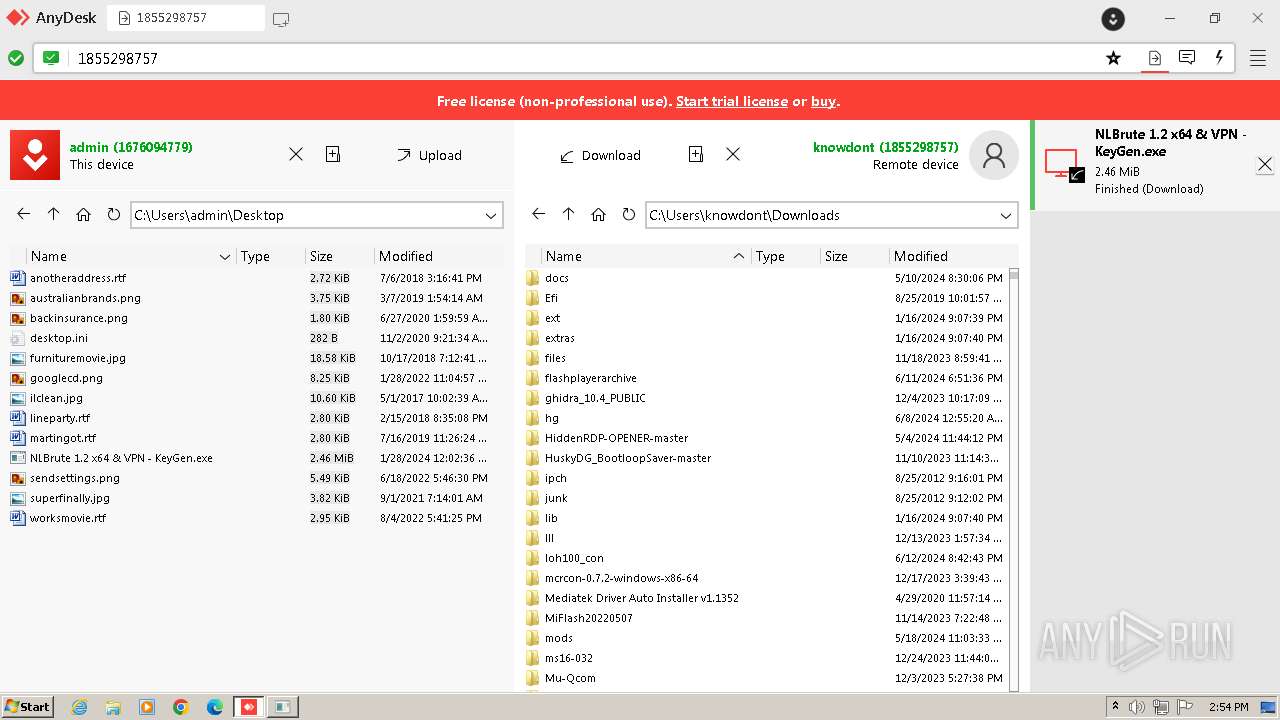Screen dimensions: 1280x720
Task: Show hidden system tray icons
Action: (x=1115, y=707)
